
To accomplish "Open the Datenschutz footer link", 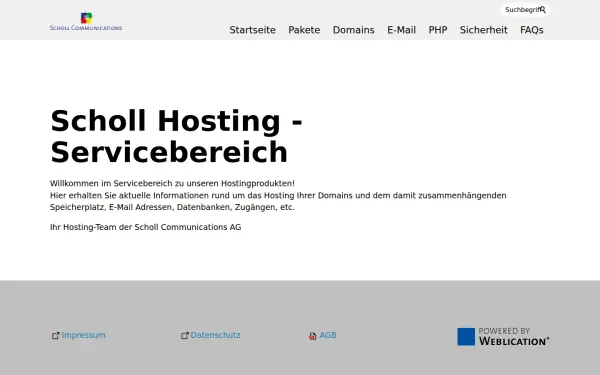I will coord(215,335).
